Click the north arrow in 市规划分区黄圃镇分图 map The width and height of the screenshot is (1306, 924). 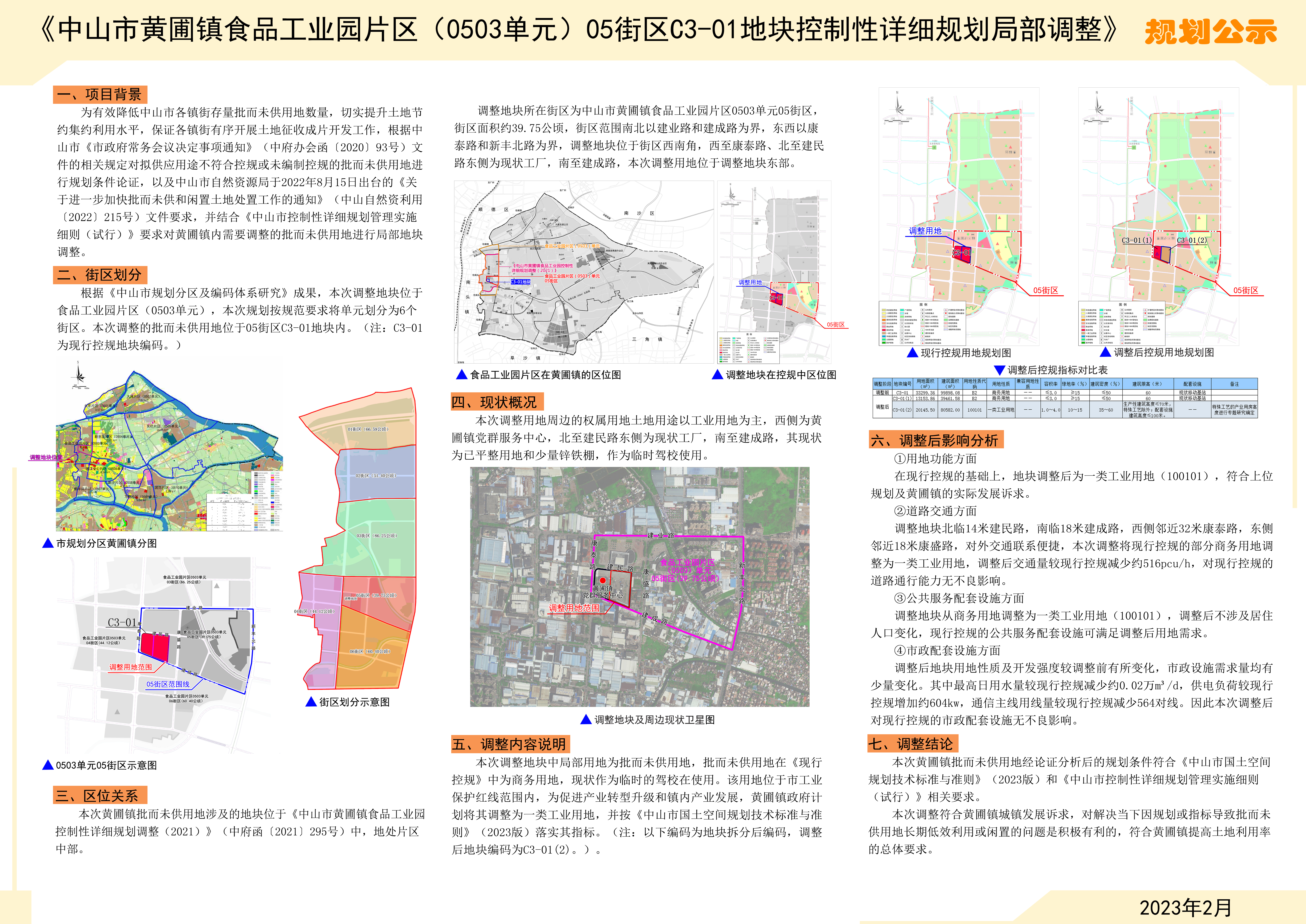tap(78, 372)
